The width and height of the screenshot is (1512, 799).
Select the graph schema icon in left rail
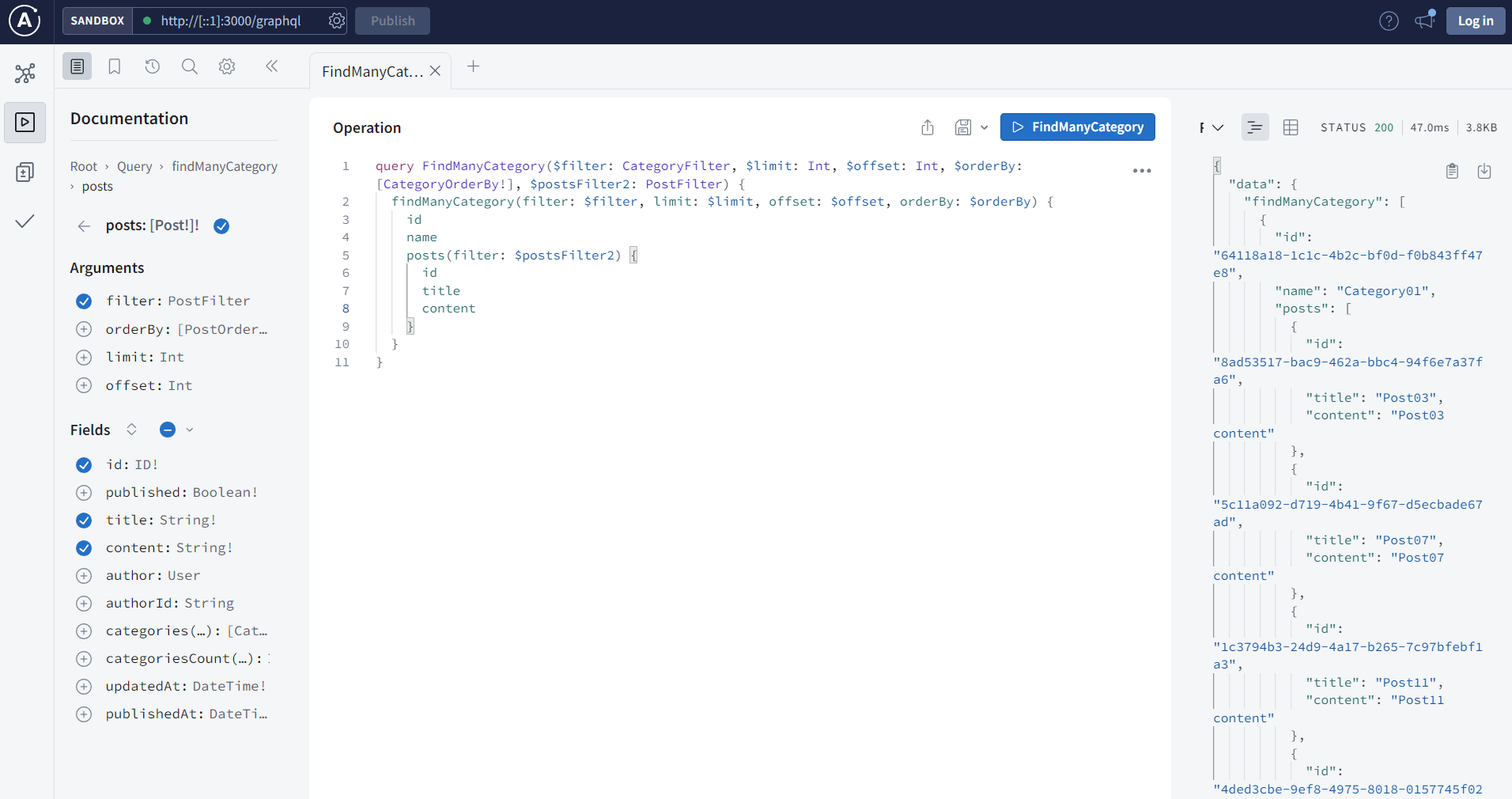(25, 73)
